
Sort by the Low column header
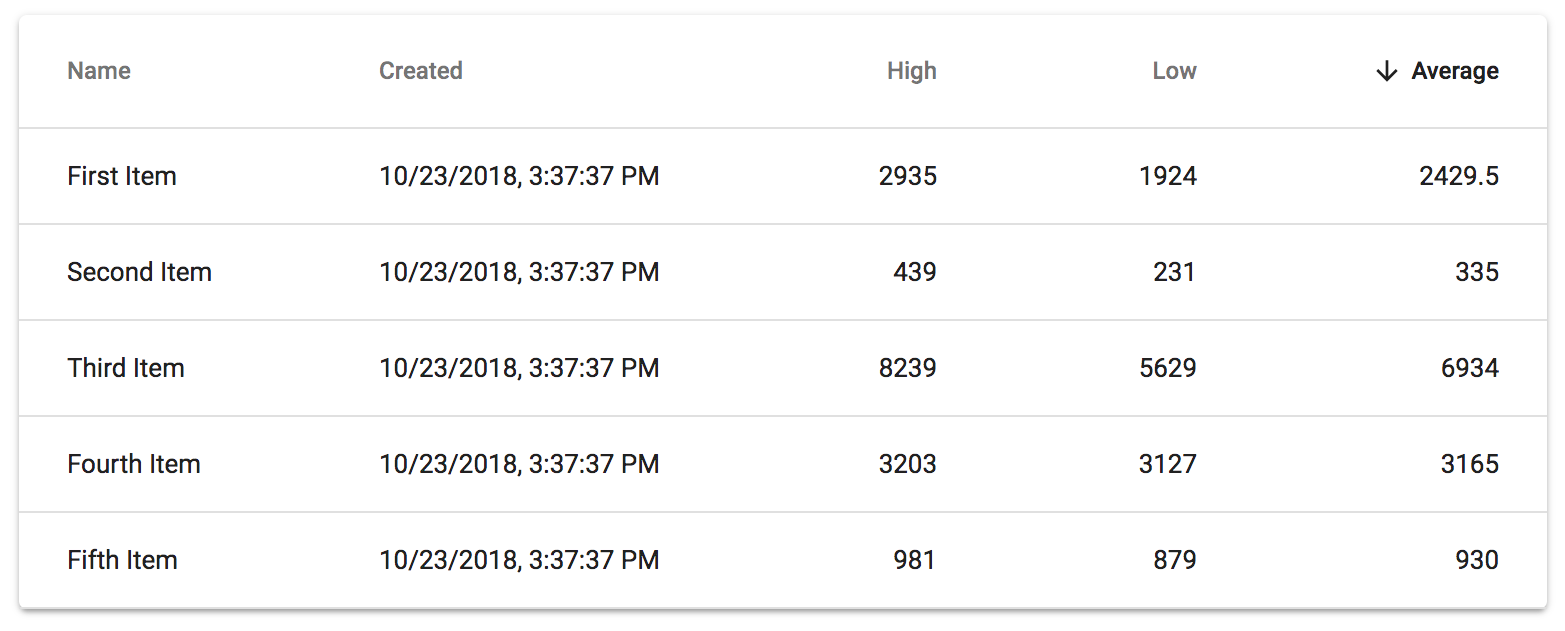[x=1174, y=71]
